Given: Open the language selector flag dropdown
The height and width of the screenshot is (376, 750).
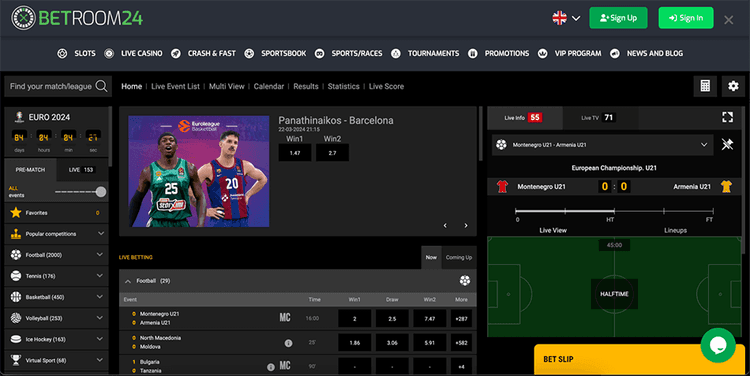Looking at the screenshot, I should point(566,18).
